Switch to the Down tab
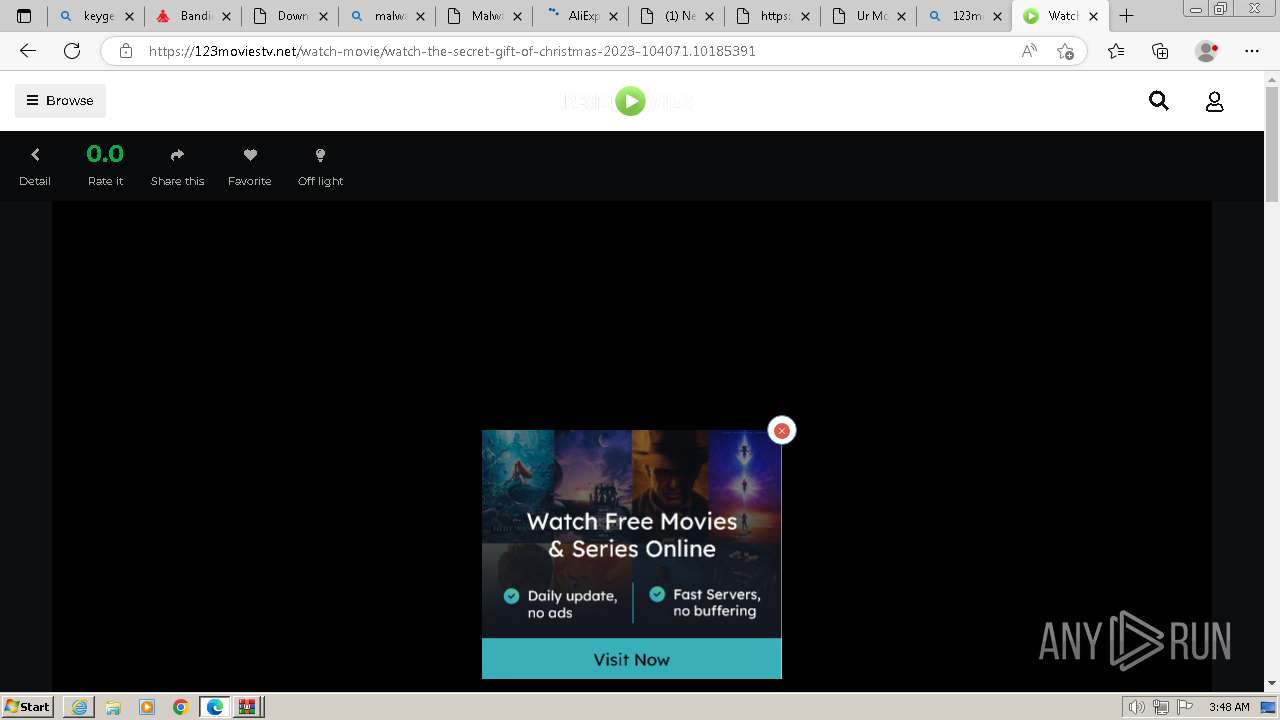The image size is (1280, 720). pos(290,16)
